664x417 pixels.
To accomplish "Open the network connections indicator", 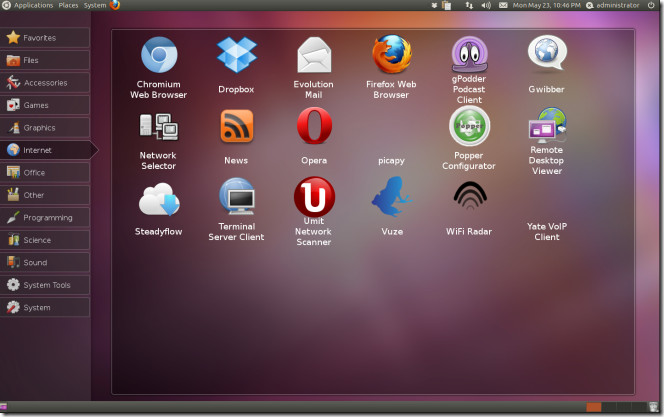I will coord(469,5).
